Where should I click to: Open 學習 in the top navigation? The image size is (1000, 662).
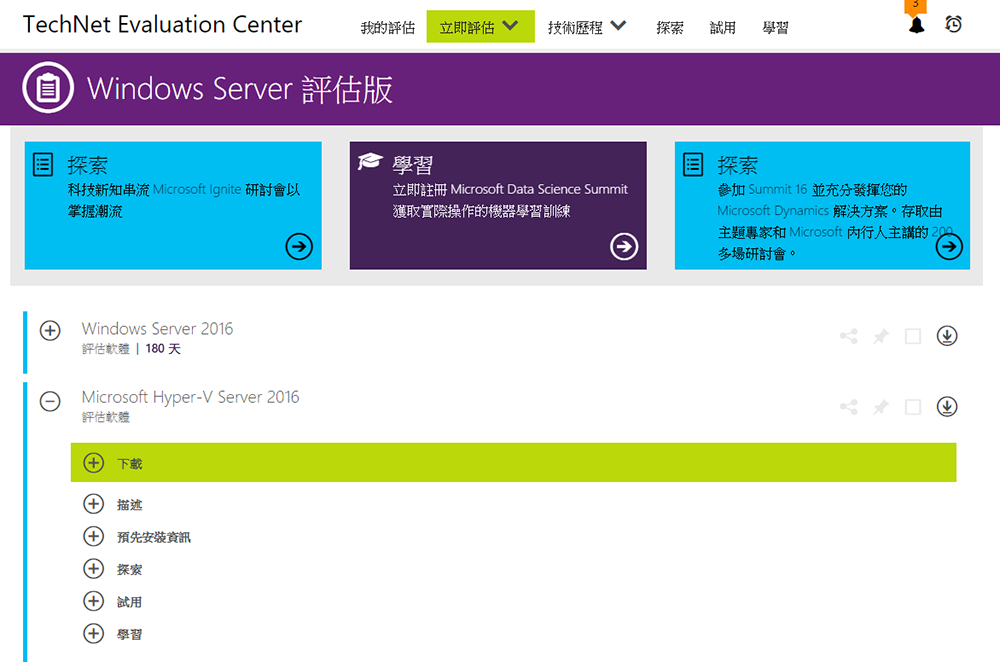point(776,28)
